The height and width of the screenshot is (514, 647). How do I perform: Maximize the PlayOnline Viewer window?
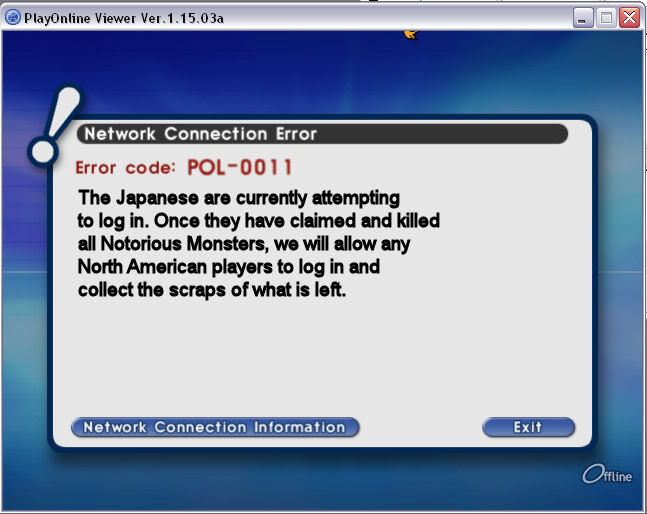pos(606,18)
